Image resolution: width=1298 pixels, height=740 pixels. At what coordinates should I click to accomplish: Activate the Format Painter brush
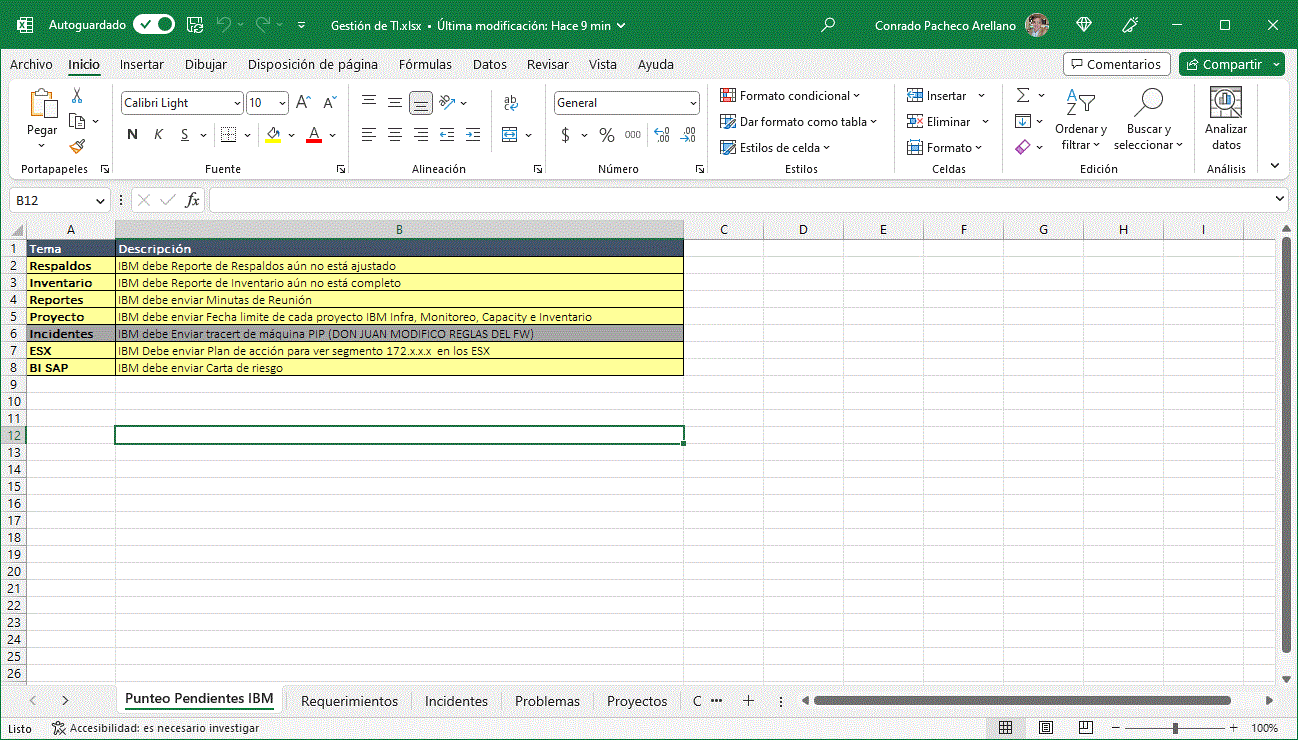click(x=77, y=146)
